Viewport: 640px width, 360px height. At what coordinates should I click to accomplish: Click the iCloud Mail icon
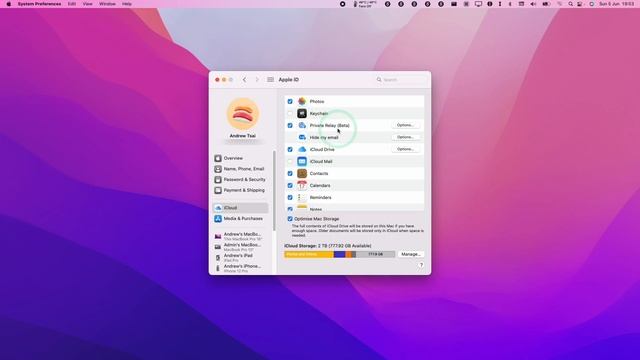click(302, 161)
